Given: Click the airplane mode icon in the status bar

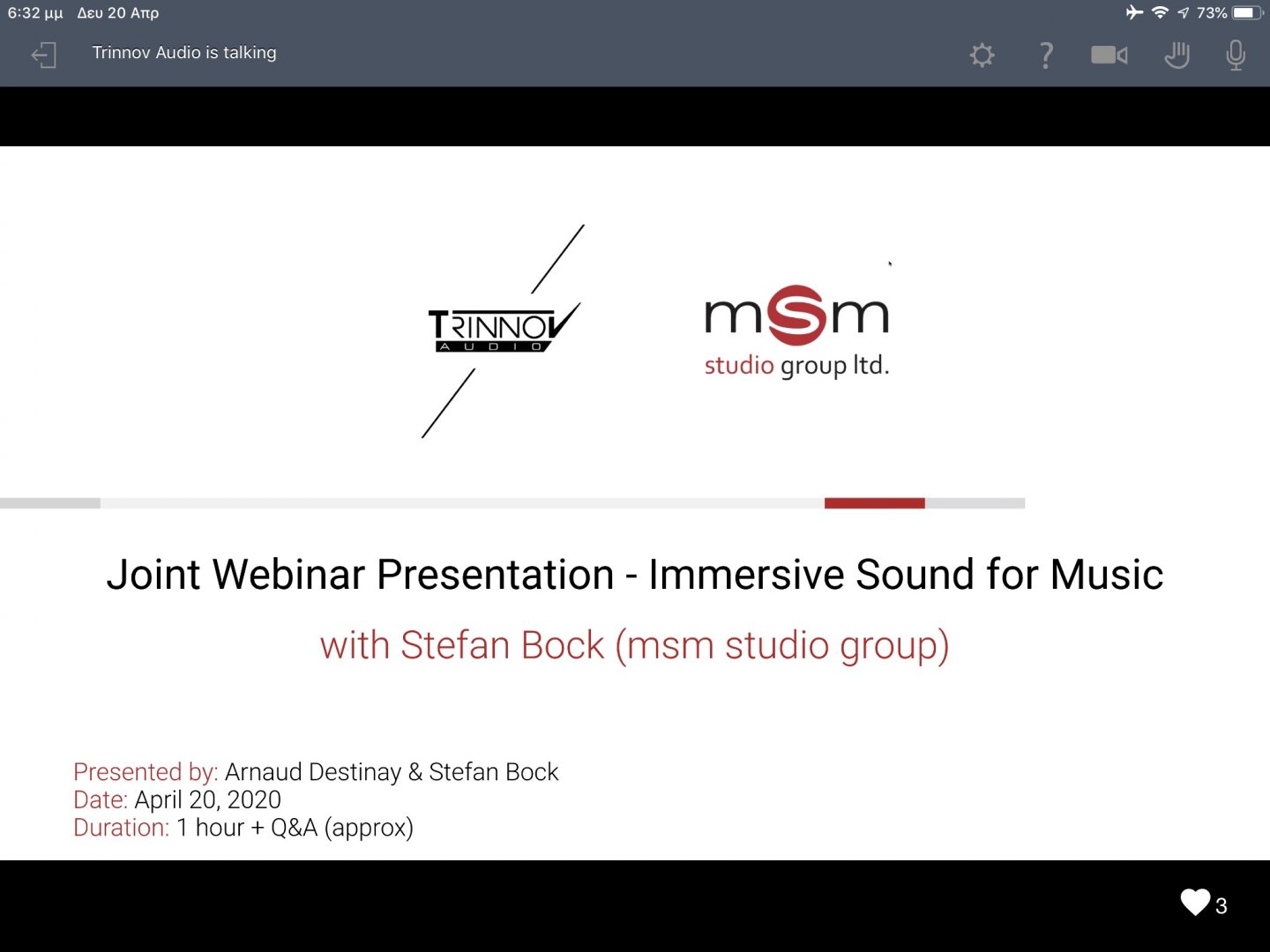Looking at the screenshot, I should [x=1134, y=12].
